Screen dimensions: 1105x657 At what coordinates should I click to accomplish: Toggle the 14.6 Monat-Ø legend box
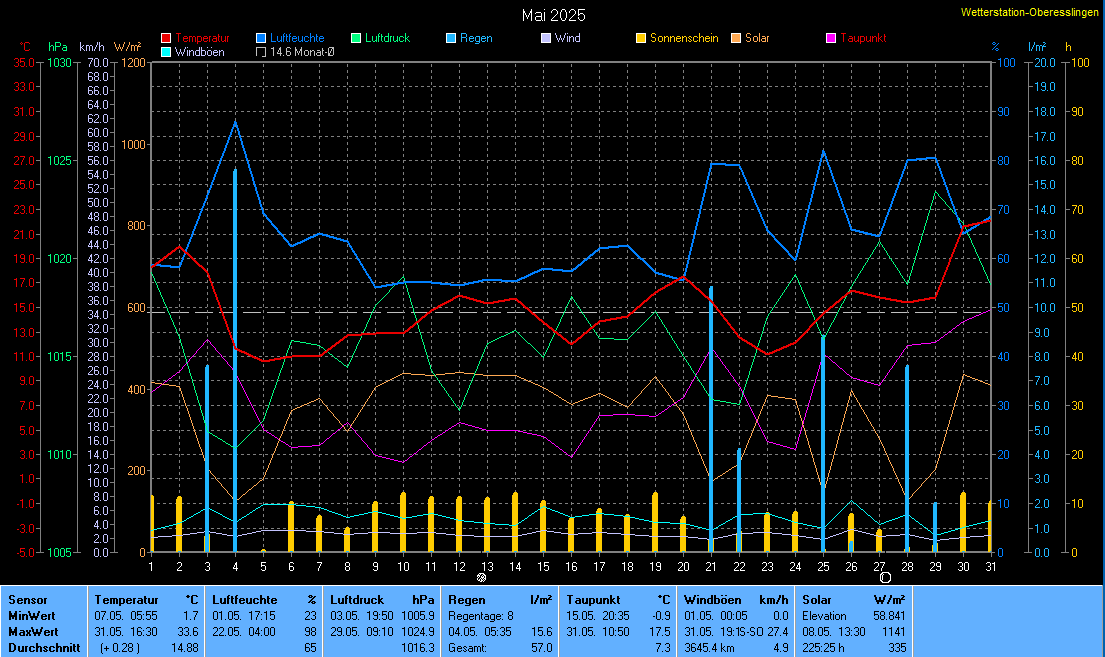pyautogui.click(x=261, y=52)
